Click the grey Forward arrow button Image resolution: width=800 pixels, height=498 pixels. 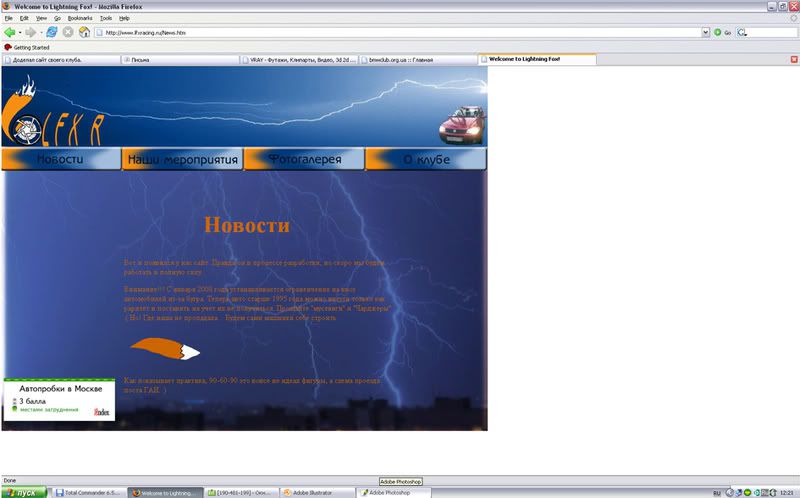[x=30, y=32]
